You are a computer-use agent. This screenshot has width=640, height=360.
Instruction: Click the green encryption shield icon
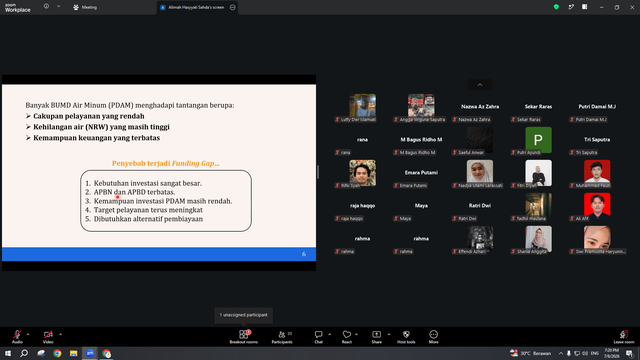coord(556,7)
